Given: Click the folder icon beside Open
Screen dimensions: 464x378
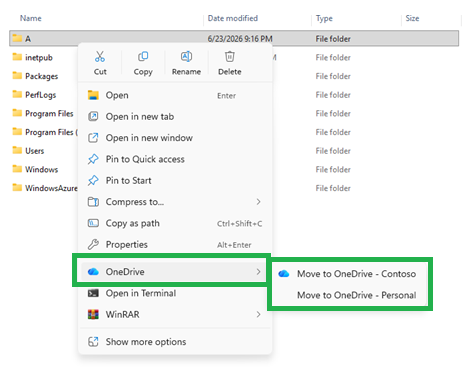Looking at the screenshot, I should tap(93, 95).
